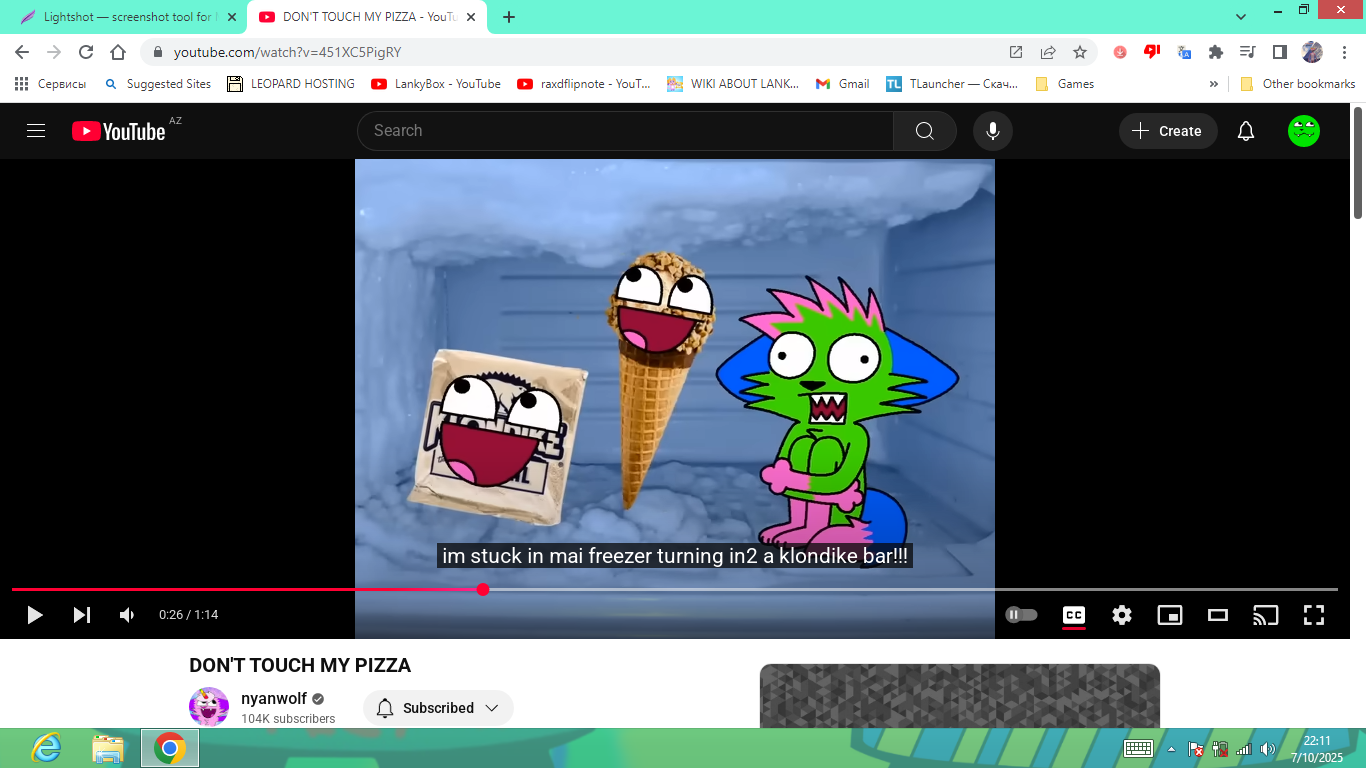Open the Extensions puzzle menu
1366x768 pixels.
(1216, 52)
